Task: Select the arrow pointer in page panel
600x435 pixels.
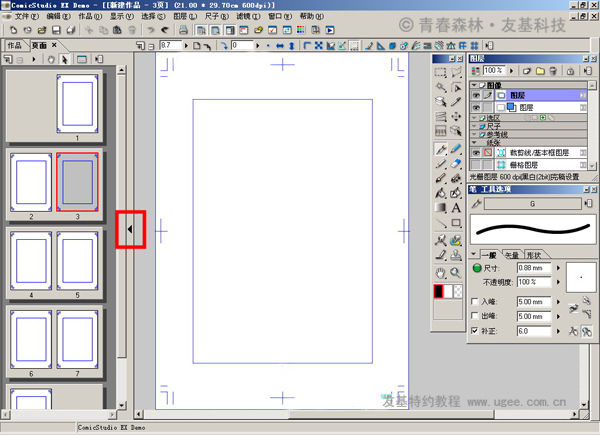Action: 64,59
